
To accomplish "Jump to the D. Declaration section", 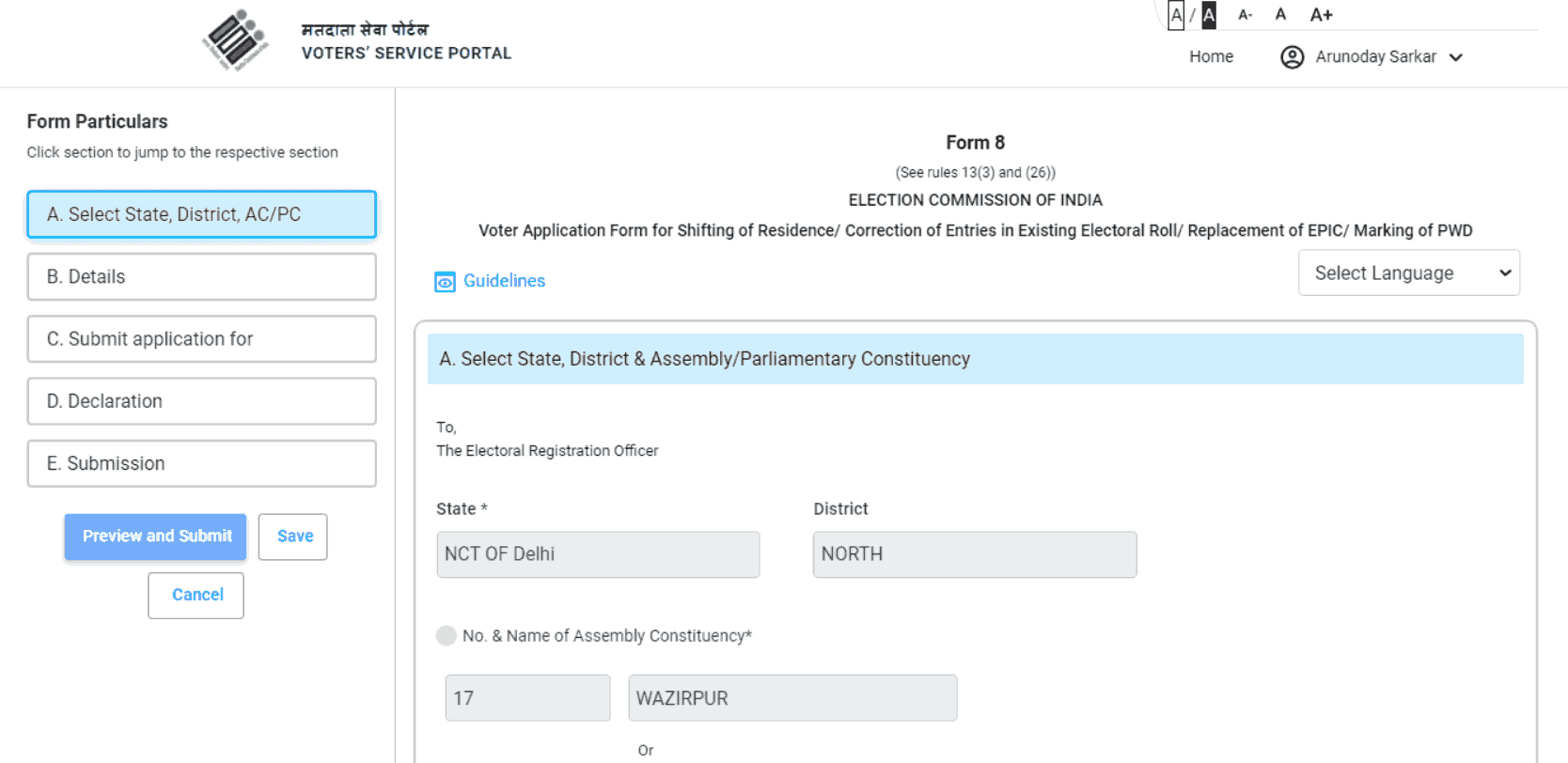I will click(x=201, y=401).
